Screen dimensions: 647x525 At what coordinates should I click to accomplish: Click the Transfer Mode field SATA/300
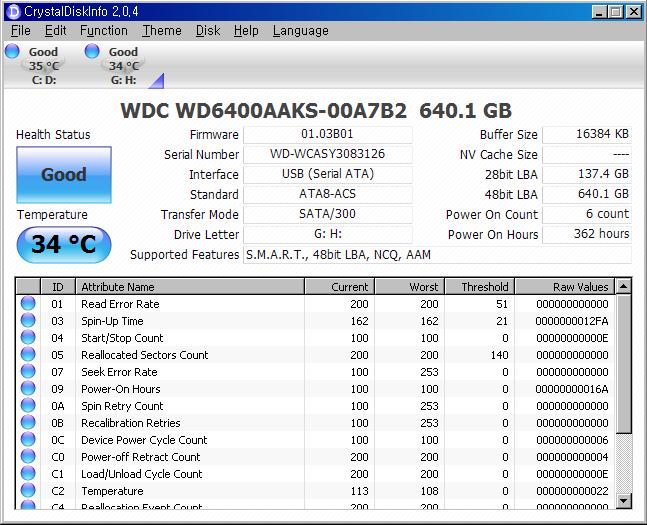tap(328, 214)
